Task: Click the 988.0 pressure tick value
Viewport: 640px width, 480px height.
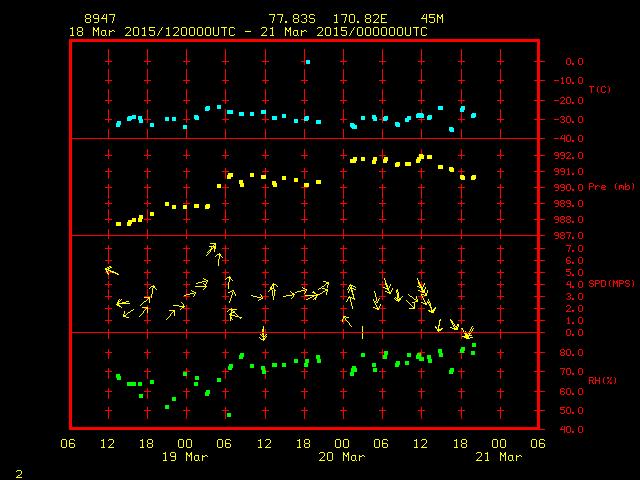Action: [569, 220]
